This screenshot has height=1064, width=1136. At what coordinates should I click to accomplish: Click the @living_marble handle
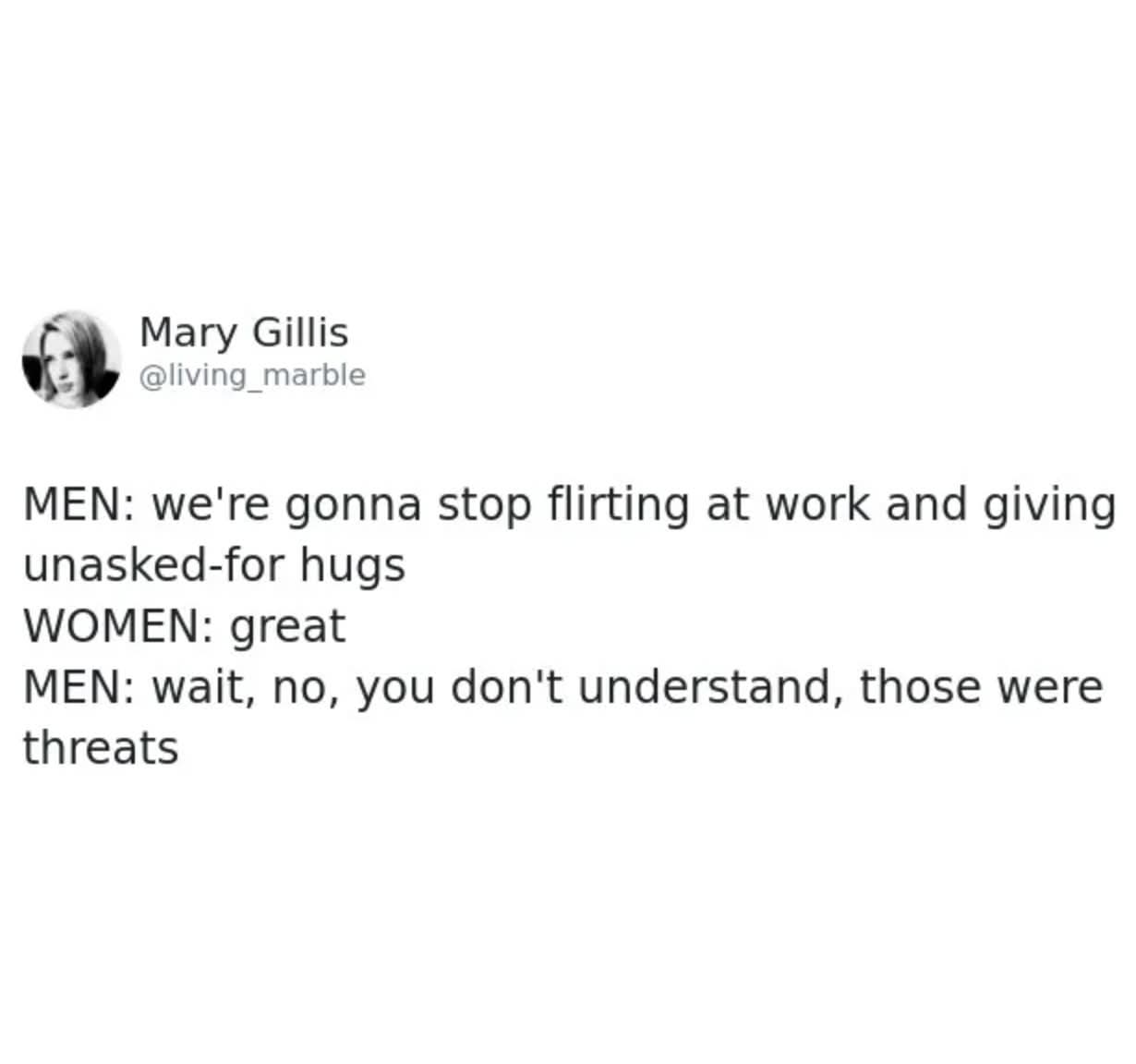252,375
